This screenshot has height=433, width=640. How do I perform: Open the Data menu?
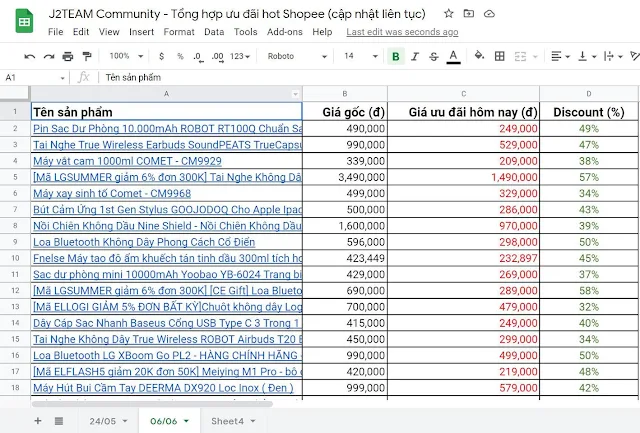[x=214, y=32]
